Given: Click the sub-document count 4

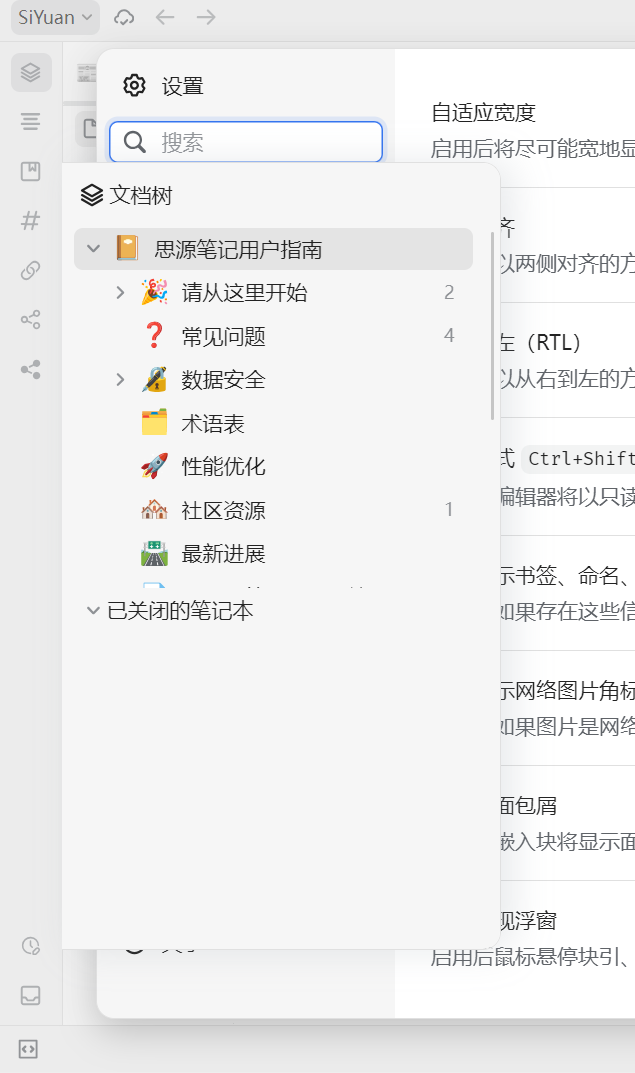Looking at the screenshot, I should pyautogui.click(x=449, y=335).
